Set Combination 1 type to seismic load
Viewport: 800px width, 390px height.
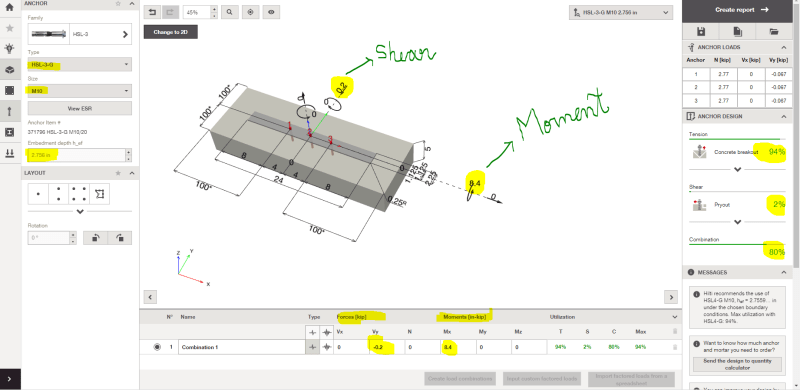327,347
